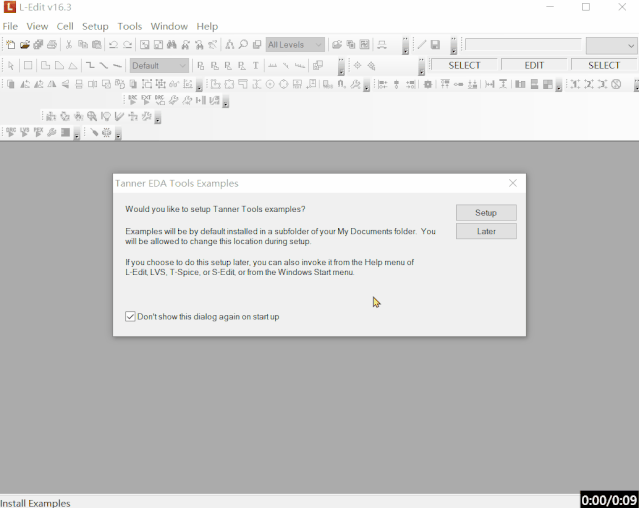The height and width of the screenshot is (508, 639).
Task: Open the Tools menu
Action: click(x=130, y=26)
